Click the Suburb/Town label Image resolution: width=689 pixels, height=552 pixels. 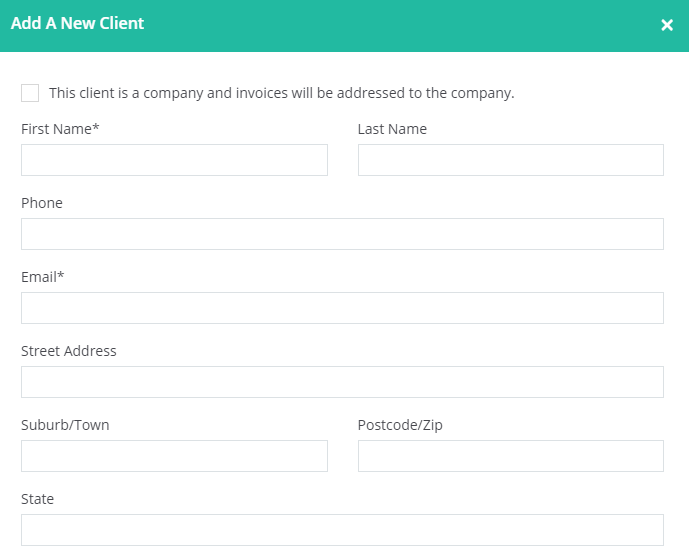pyautogui.click(x=65, y=425)
